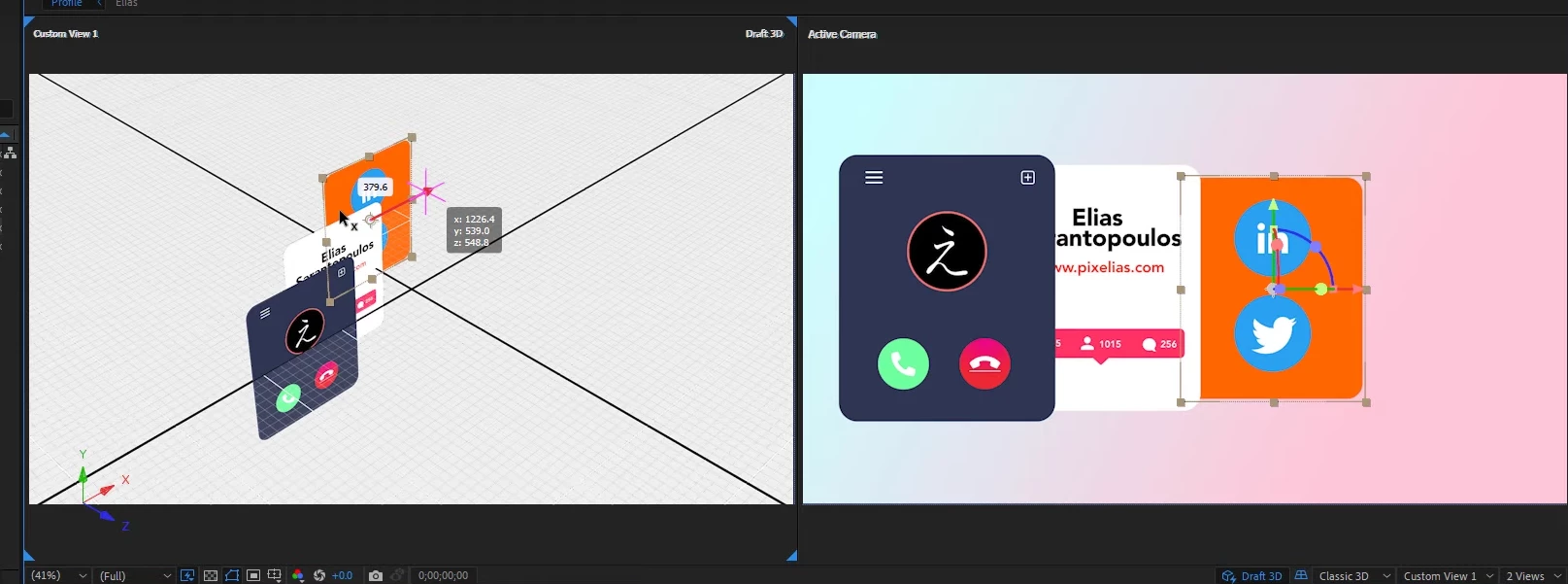
Task: Toggle Fast Previews lightning icon
Action: click(187, 575)
